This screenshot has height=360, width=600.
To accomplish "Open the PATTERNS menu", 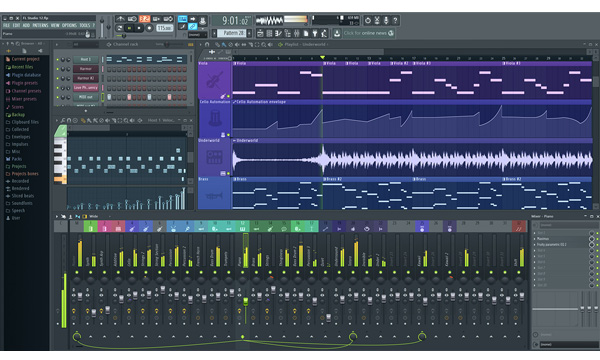I will [x=40, y=25].
